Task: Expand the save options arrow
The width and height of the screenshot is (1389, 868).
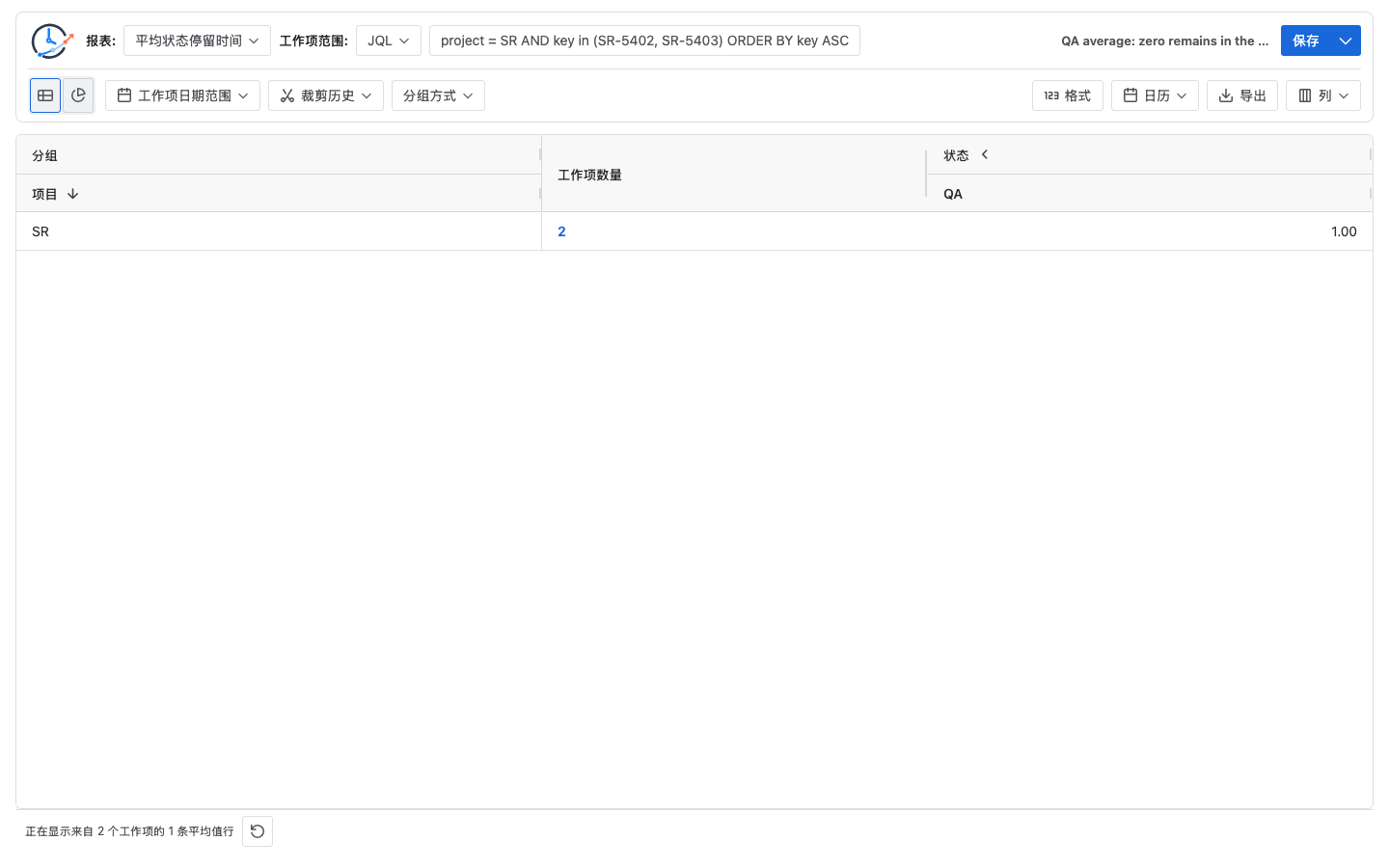Action: [x=1346, y=41]
